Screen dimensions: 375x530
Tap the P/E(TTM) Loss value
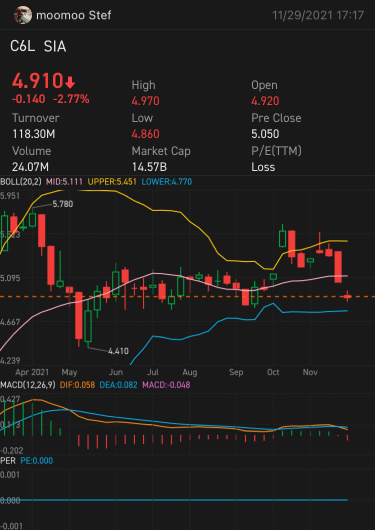click(x=263, y=167)
